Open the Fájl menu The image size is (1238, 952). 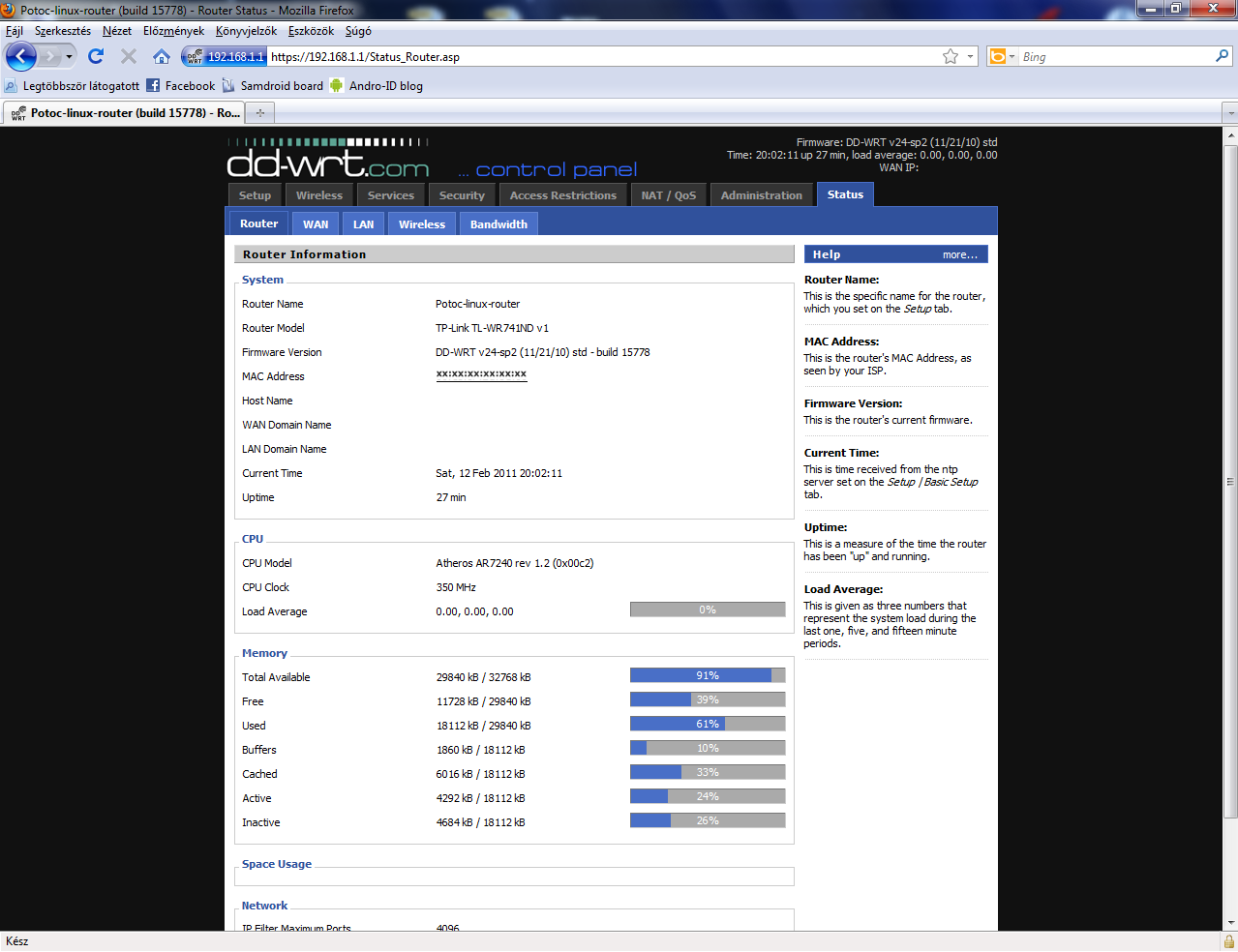point(15,31)
